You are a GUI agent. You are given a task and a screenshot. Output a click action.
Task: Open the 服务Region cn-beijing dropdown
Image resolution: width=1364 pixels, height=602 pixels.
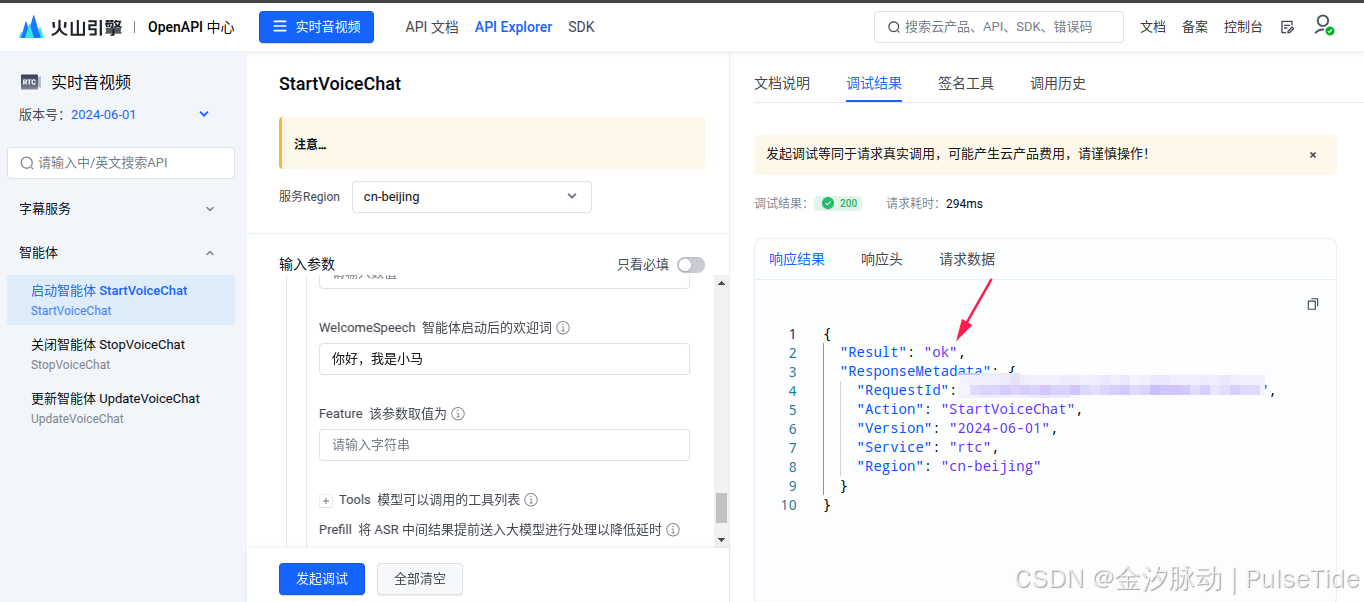click(471, 197)
